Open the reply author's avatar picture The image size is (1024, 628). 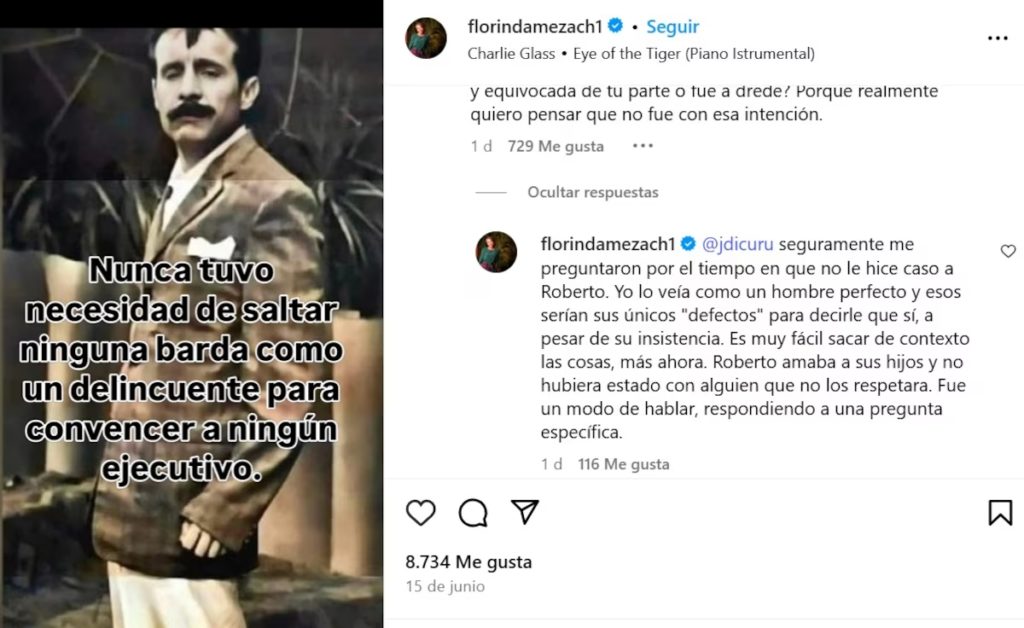coord(496,252)
